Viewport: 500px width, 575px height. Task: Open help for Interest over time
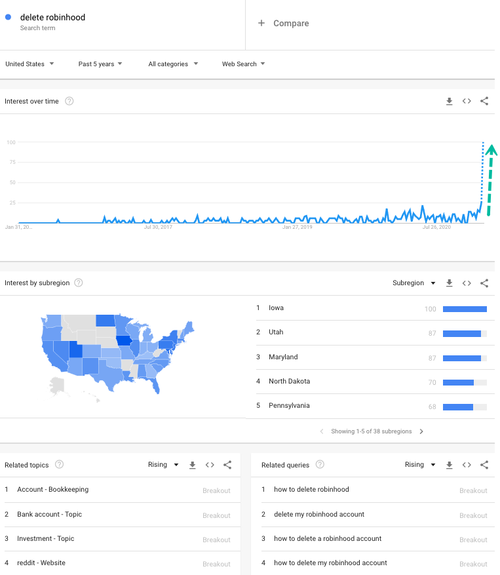[69, 101]
